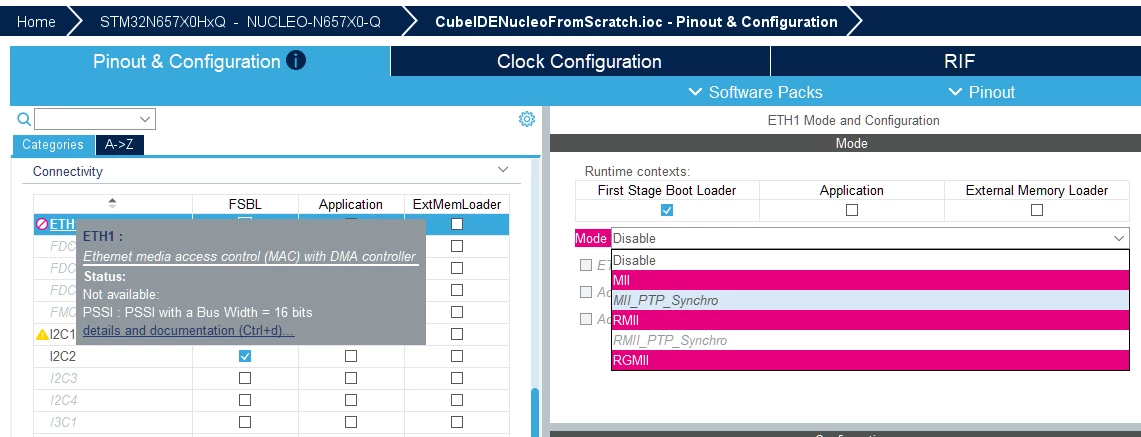Switch to the Clock Configuration tab
Image resolution: width=1141 pixels, height=437 pixels.
click(x=579, y=61)
